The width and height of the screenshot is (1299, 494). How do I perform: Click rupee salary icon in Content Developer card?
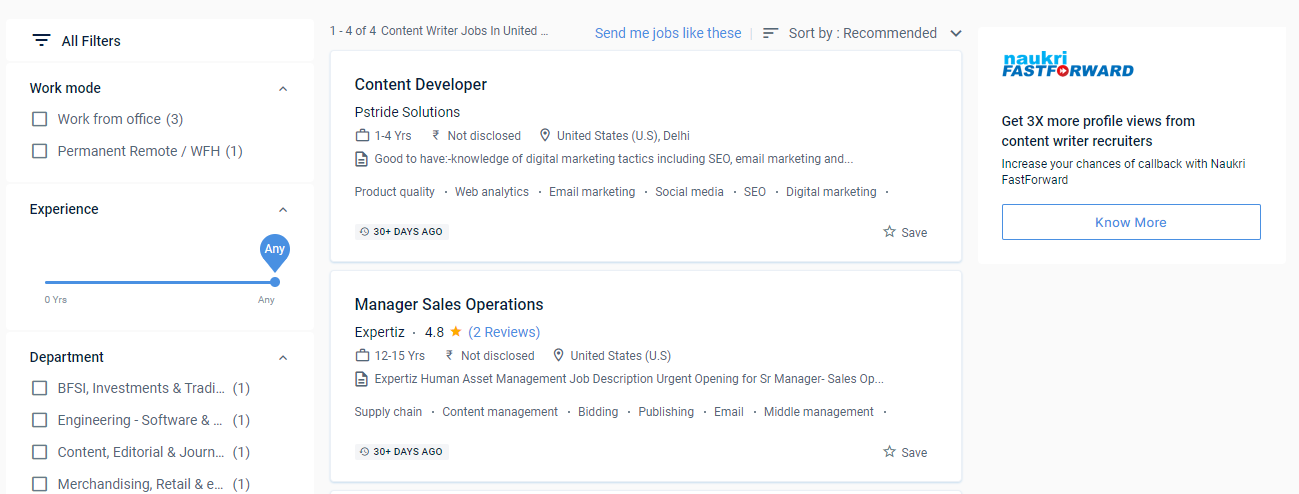click(436, 135)
